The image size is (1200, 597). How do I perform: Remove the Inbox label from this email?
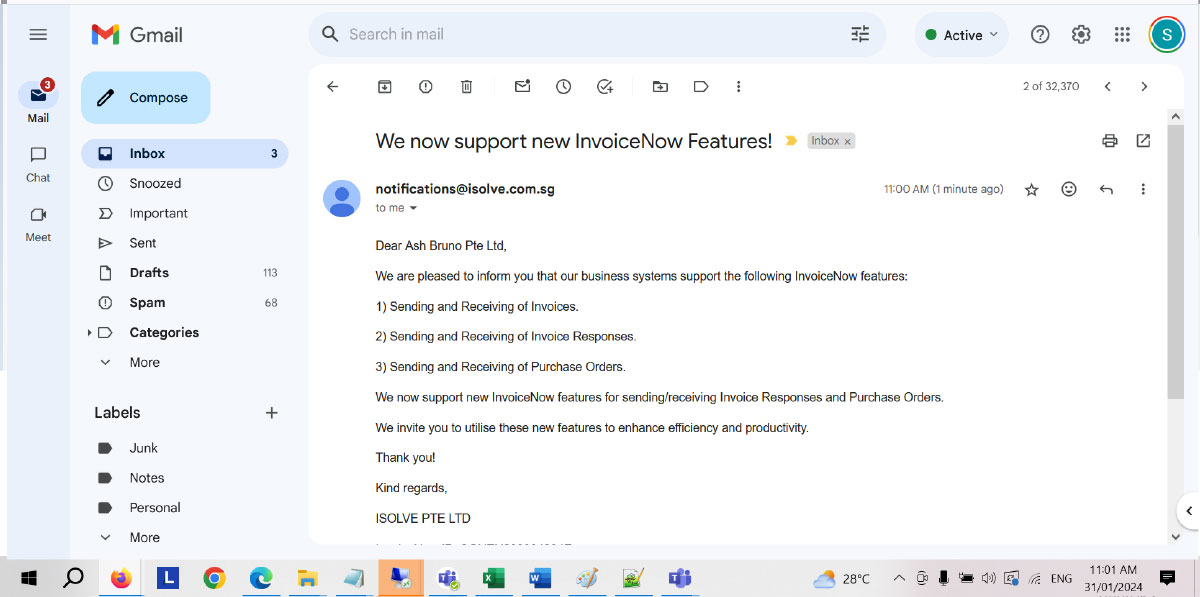tap(848, 142)
